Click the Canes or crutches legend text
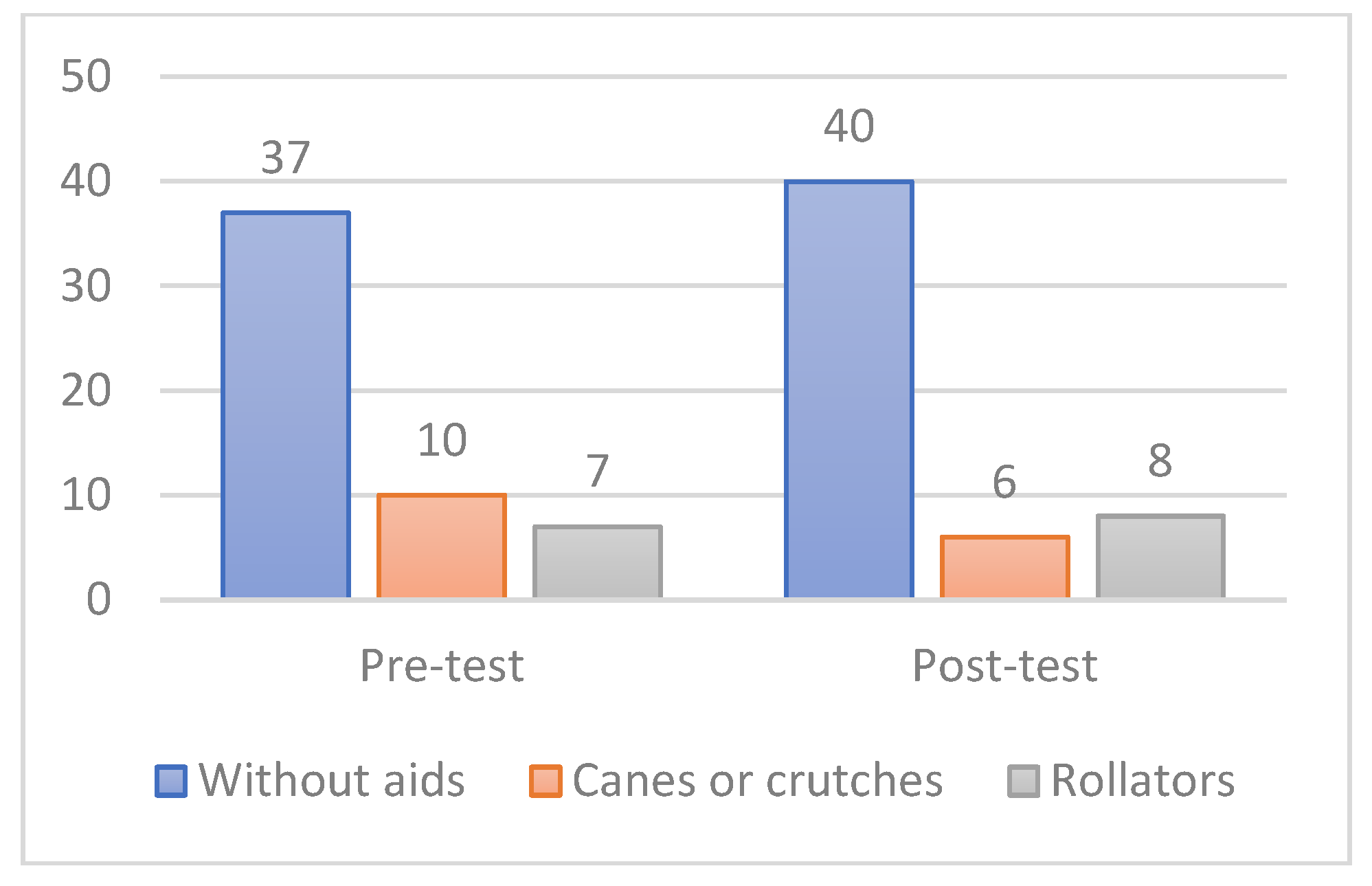This screenshot has height=886, width=1372. tap(757, 781)
